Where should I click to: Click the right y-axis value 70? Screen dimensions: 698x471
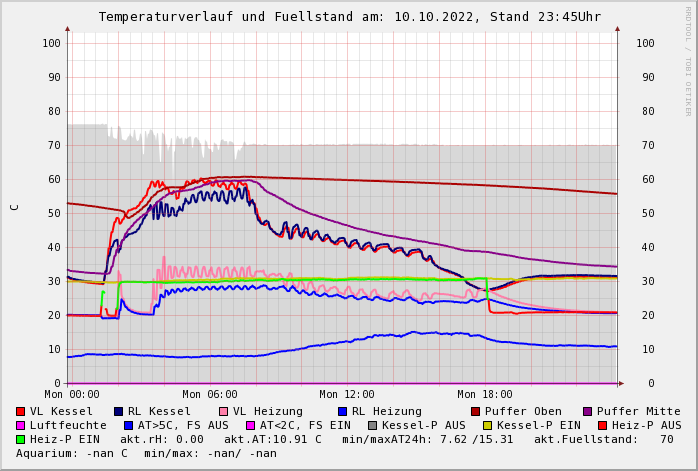(x=648, y=145)
